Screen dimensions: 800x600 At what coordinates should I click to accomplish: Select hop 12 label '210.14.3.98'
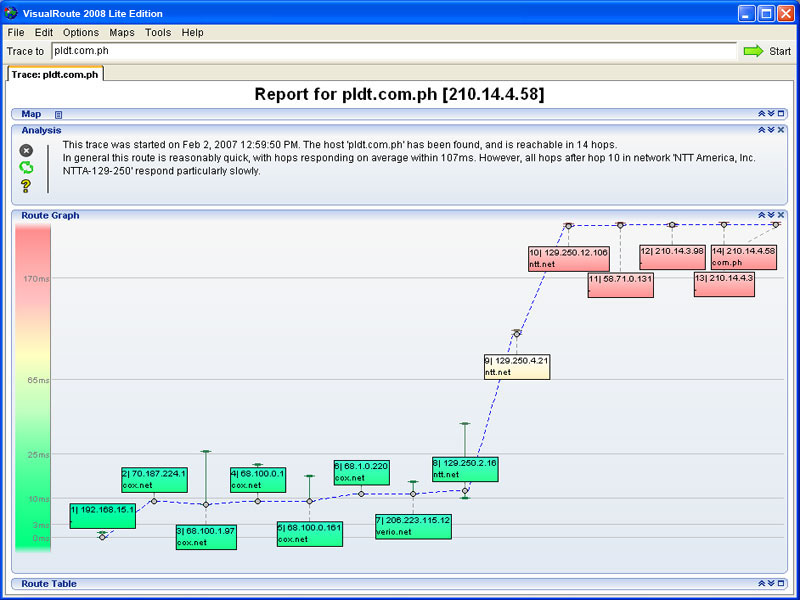672,258
